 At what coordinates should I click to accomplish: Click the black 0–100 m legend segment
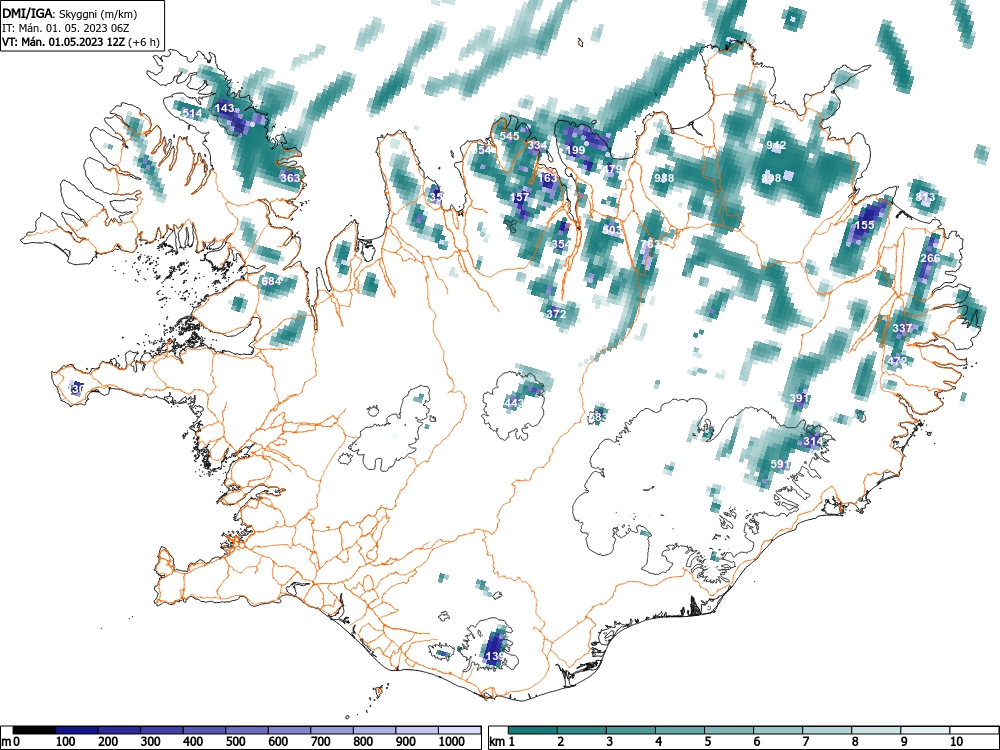pos(34,730)
